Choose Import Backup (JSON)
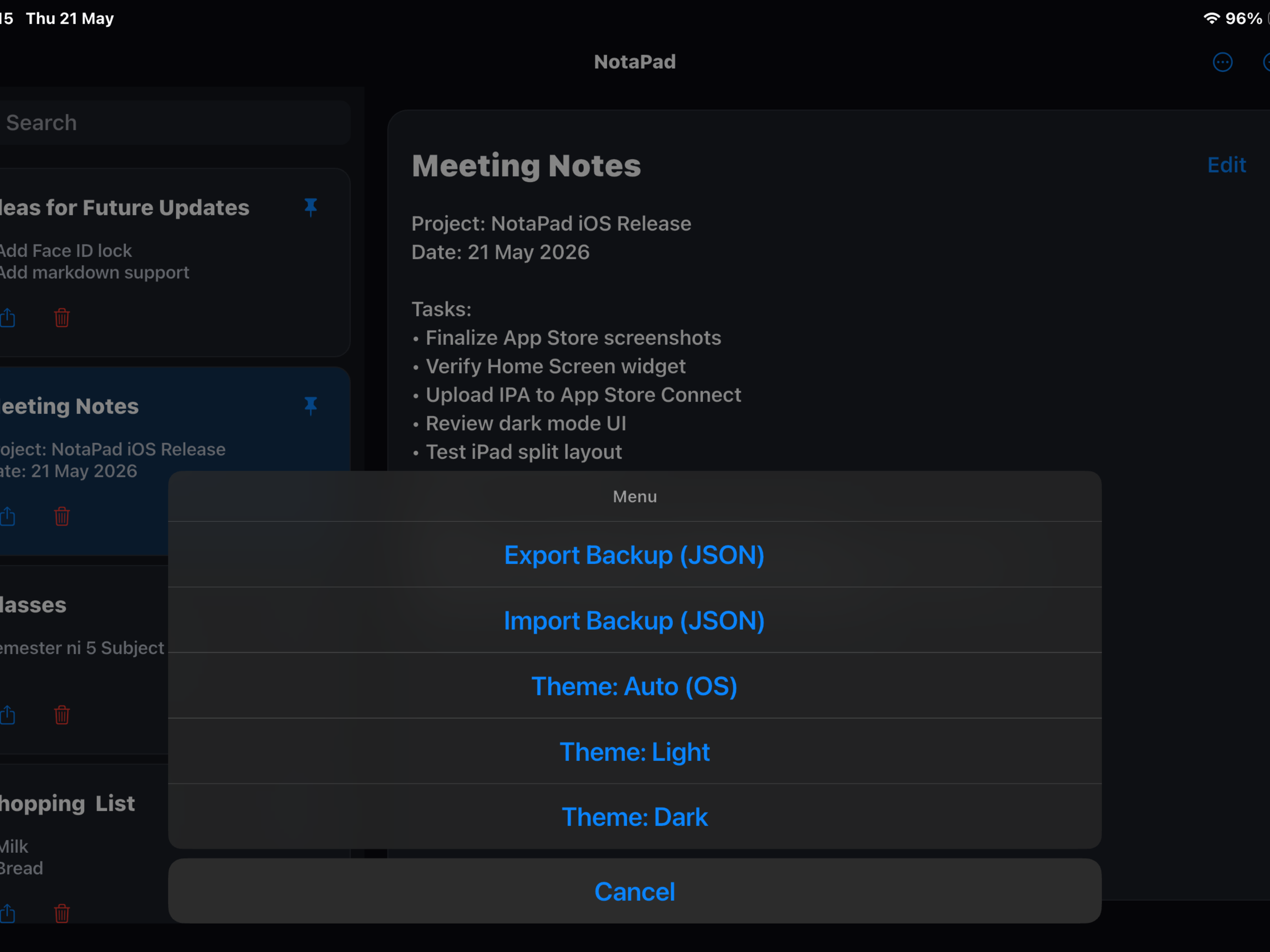Image resolution: width=1270 pixels, height=952 pixels. tap(635, 620)
